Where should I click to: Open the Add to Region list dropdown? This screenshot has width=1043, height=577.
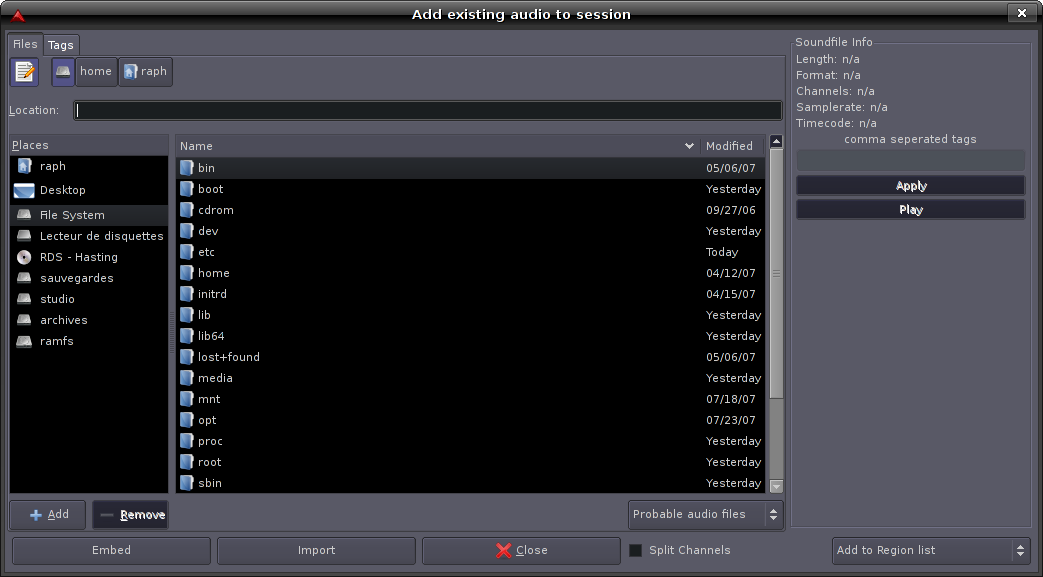click(x=930, y=550)
